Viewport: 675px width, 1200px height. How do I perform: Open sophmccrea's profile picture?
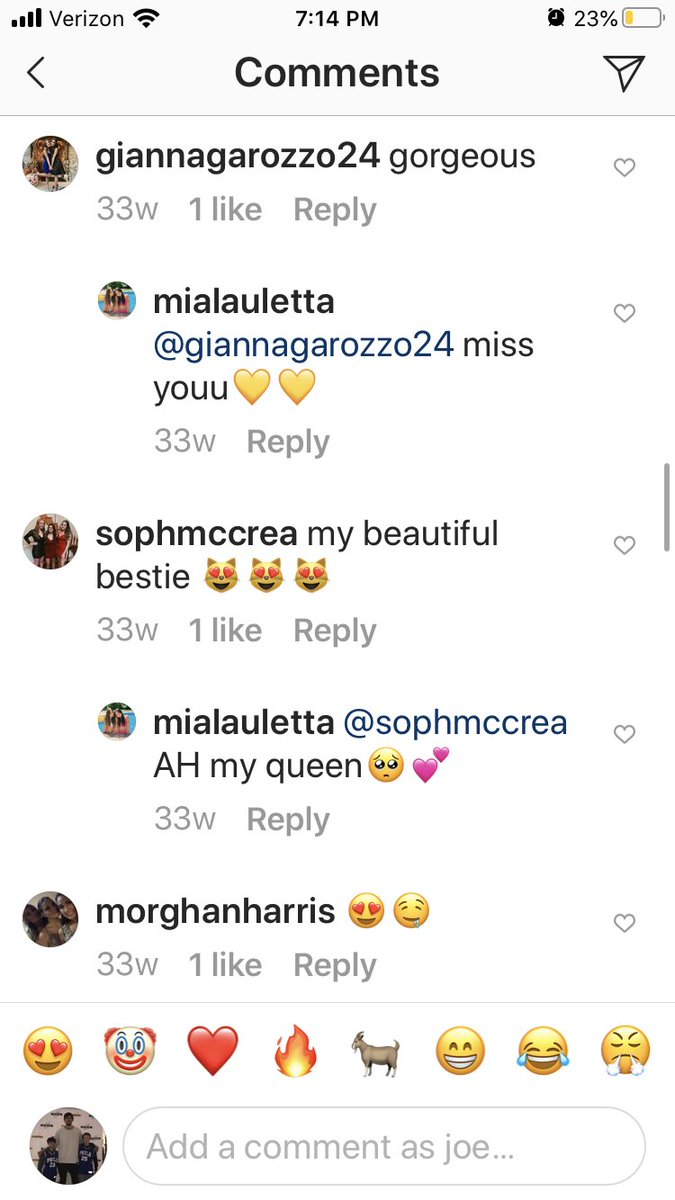[50, 541]
